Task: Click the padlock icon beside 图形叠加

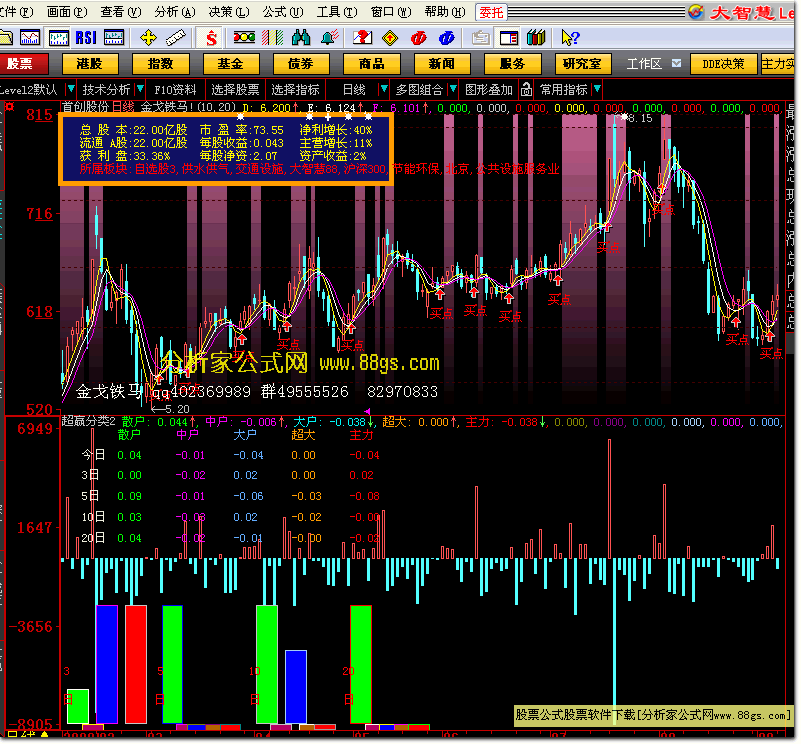Action: click(x=526, y=90)
